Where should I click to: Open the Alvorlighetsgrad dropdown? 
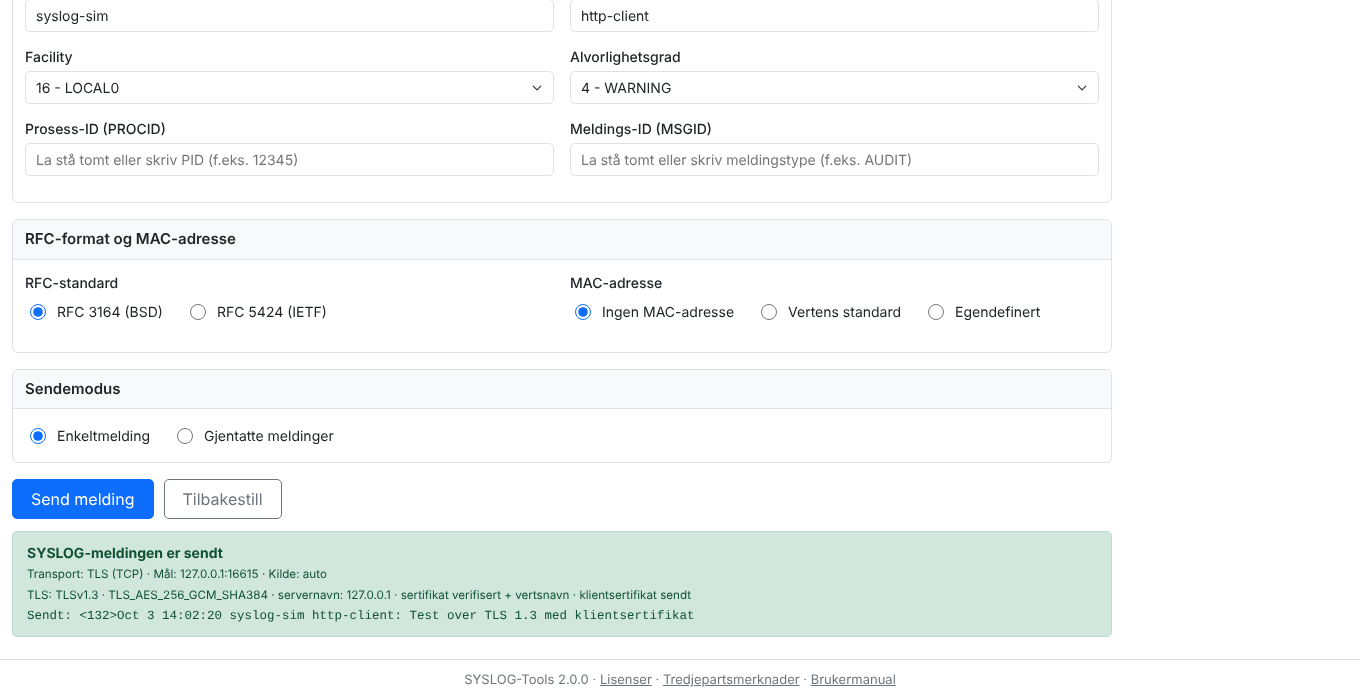pos(834,88)
